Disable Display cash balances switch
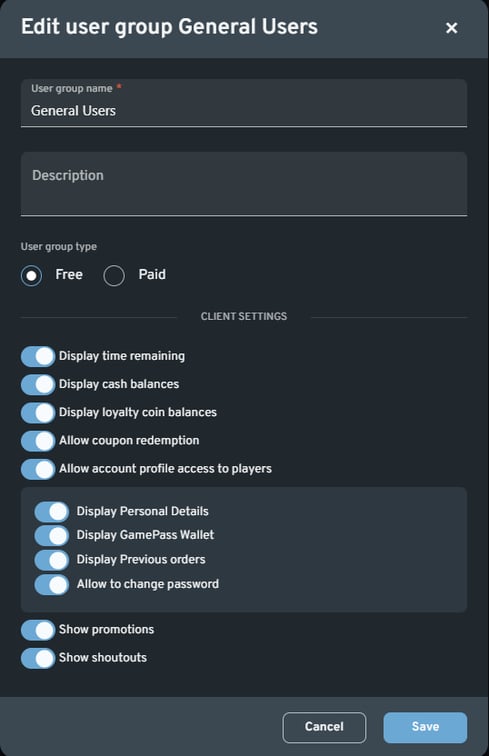The height and width of the screenshot is (756, 489). [x=38, y=385]
